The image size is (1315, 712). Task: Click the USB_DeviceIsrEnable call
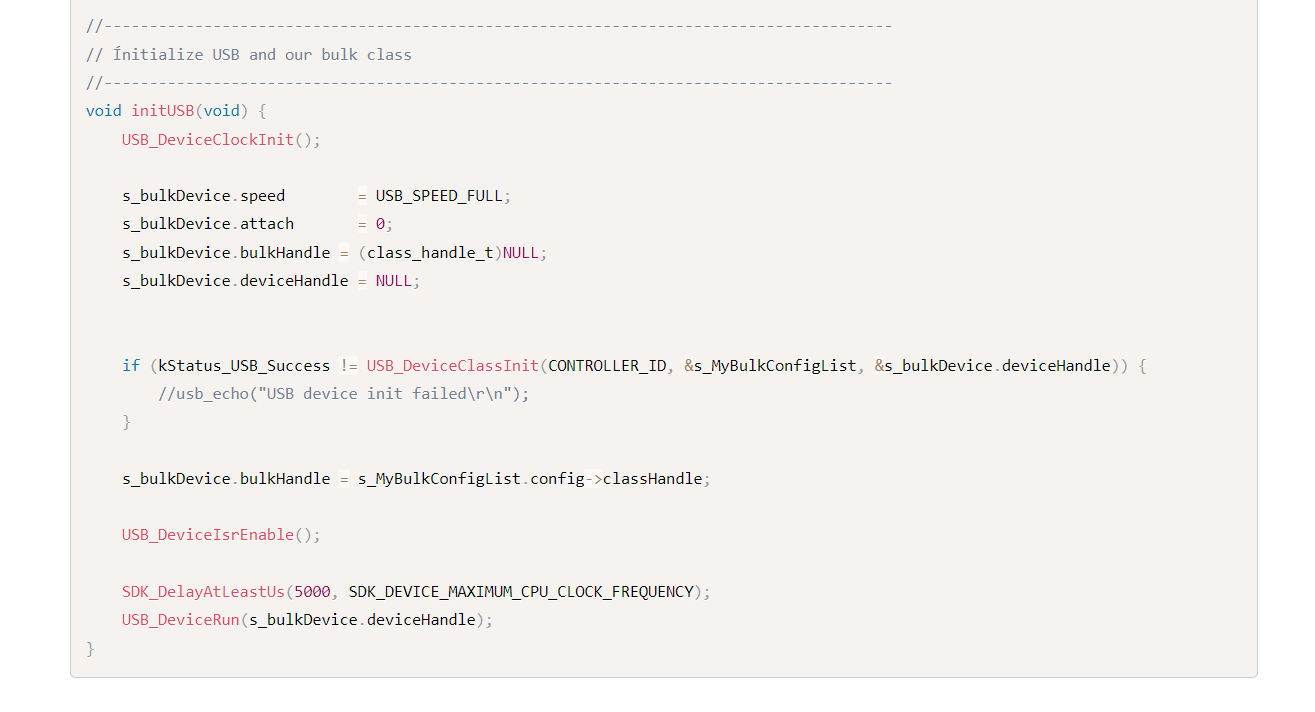(x=208, y=535)
